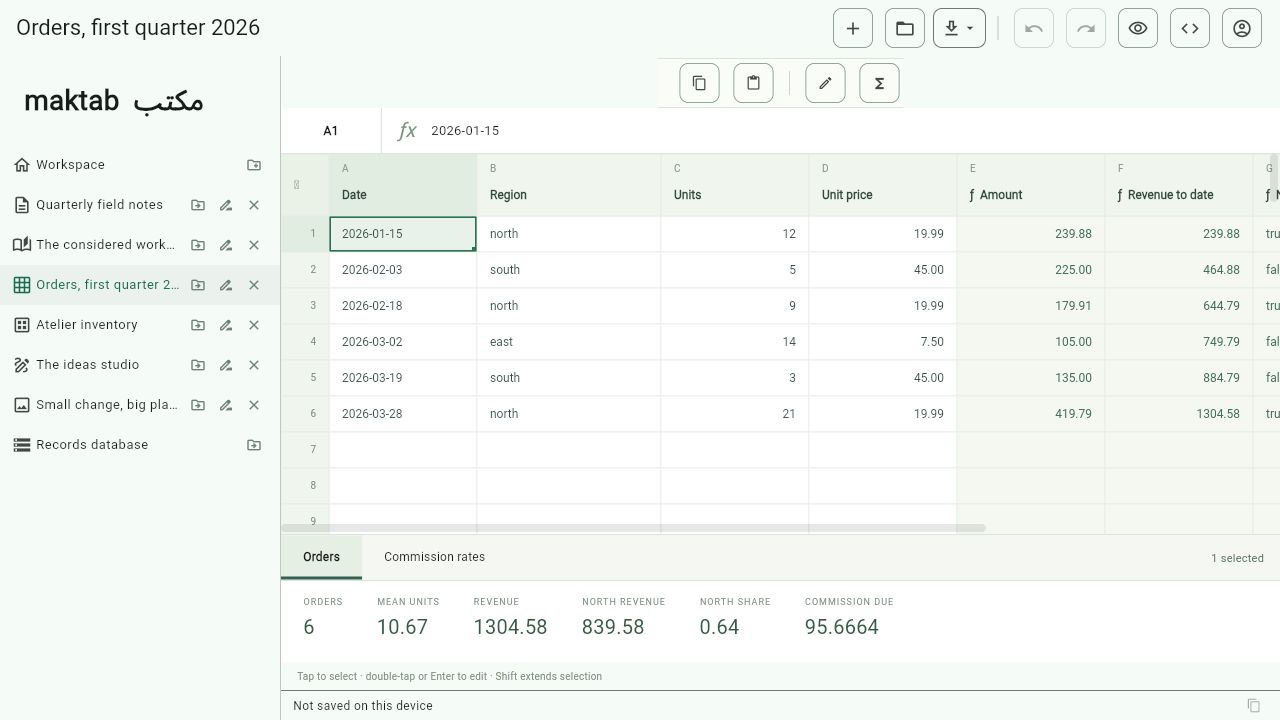Screen dimensions: 1280x720
Task: Select the 'east' region cell
Action: pos(569,342)
